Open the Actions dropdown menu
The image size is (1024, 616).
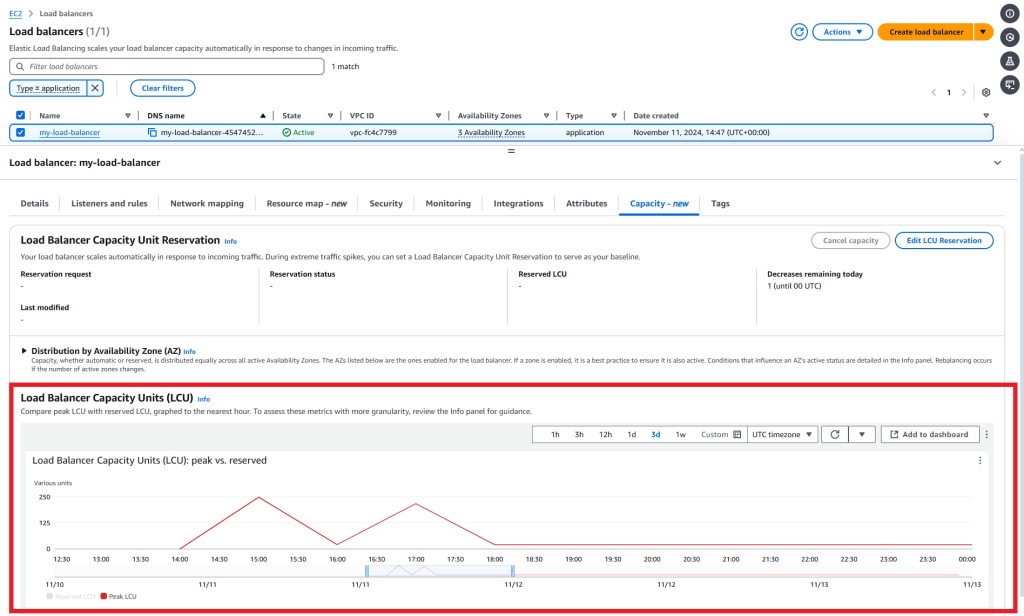tap(842, 31)
